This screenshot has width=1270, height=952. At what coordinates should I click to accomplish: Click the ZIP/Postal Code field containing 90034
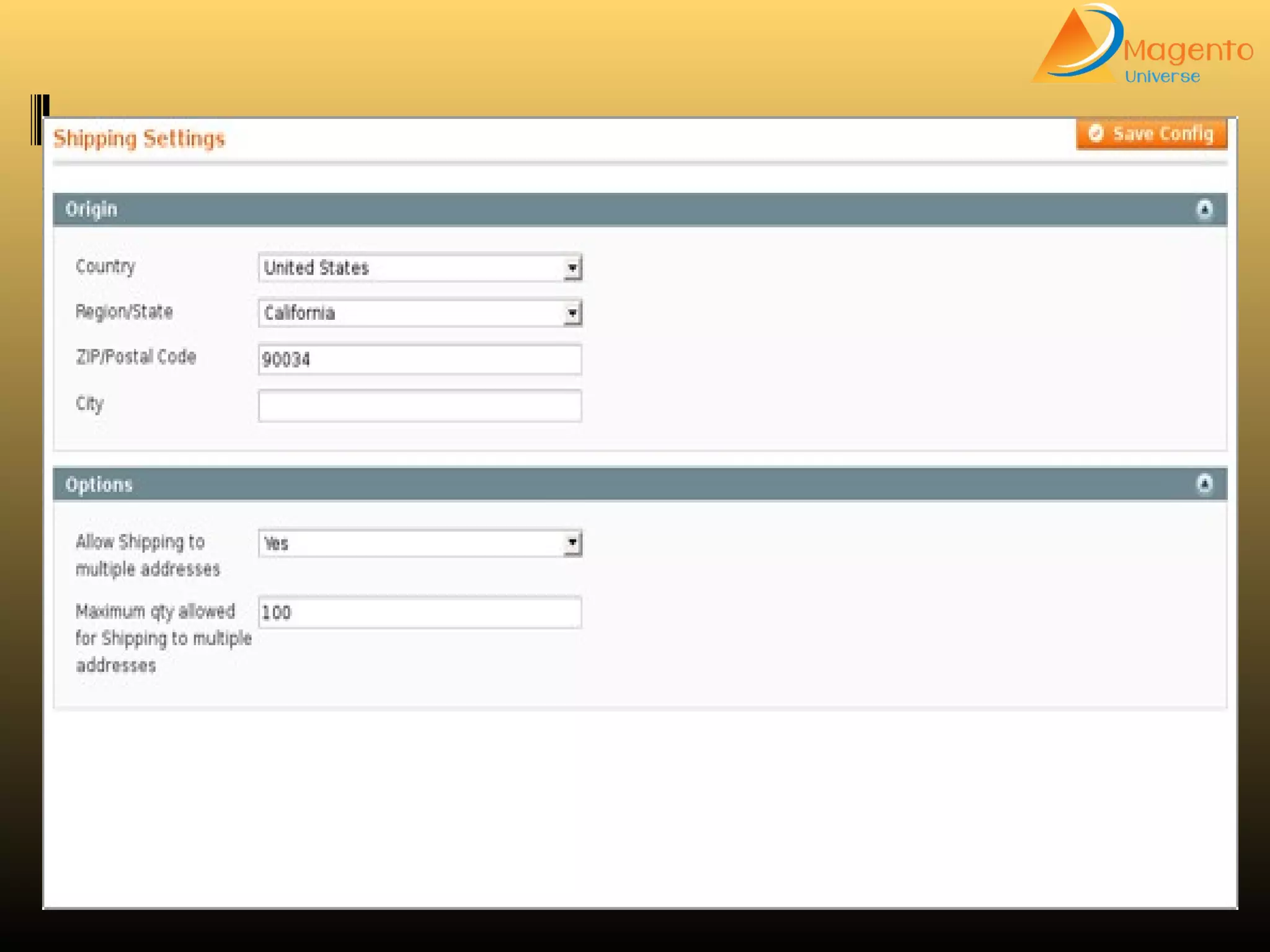(419, 359)
